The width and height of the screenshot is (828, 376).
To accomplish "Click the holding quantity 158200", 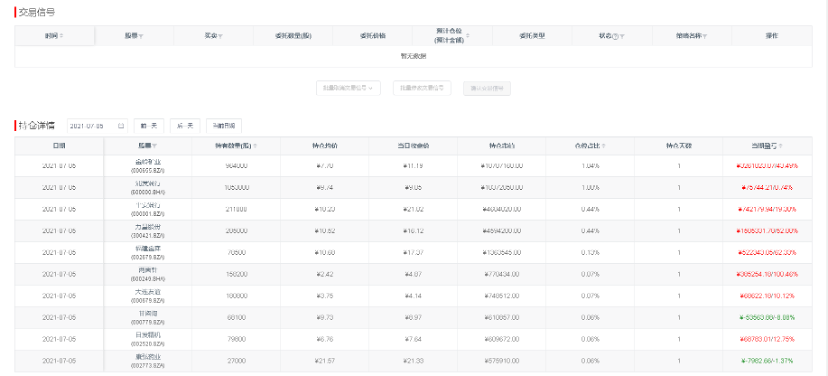I will (x=236, y=274).
